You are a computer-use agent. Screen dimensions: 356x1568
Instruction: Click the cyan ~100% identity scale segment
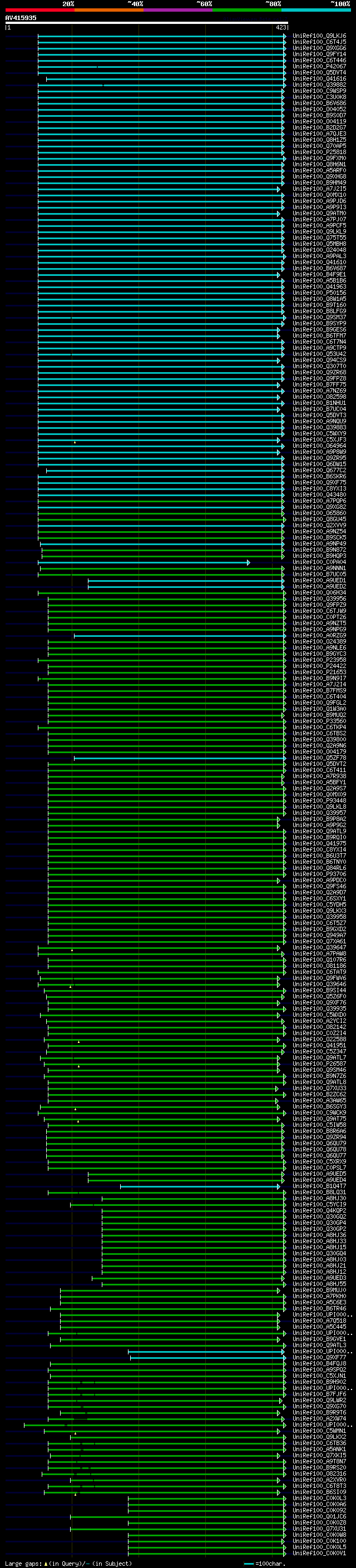tap(316, 10)
